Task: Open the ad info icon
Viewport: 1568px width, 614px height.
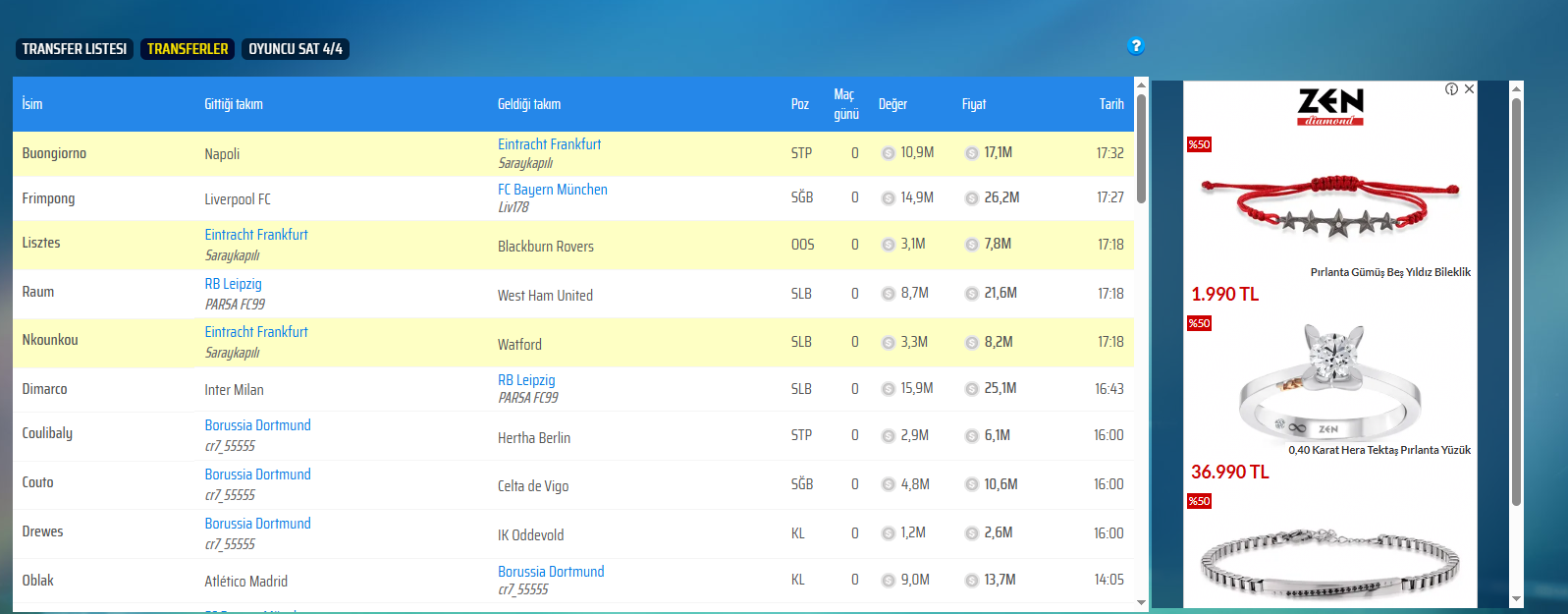Action: pos(1451,88)
